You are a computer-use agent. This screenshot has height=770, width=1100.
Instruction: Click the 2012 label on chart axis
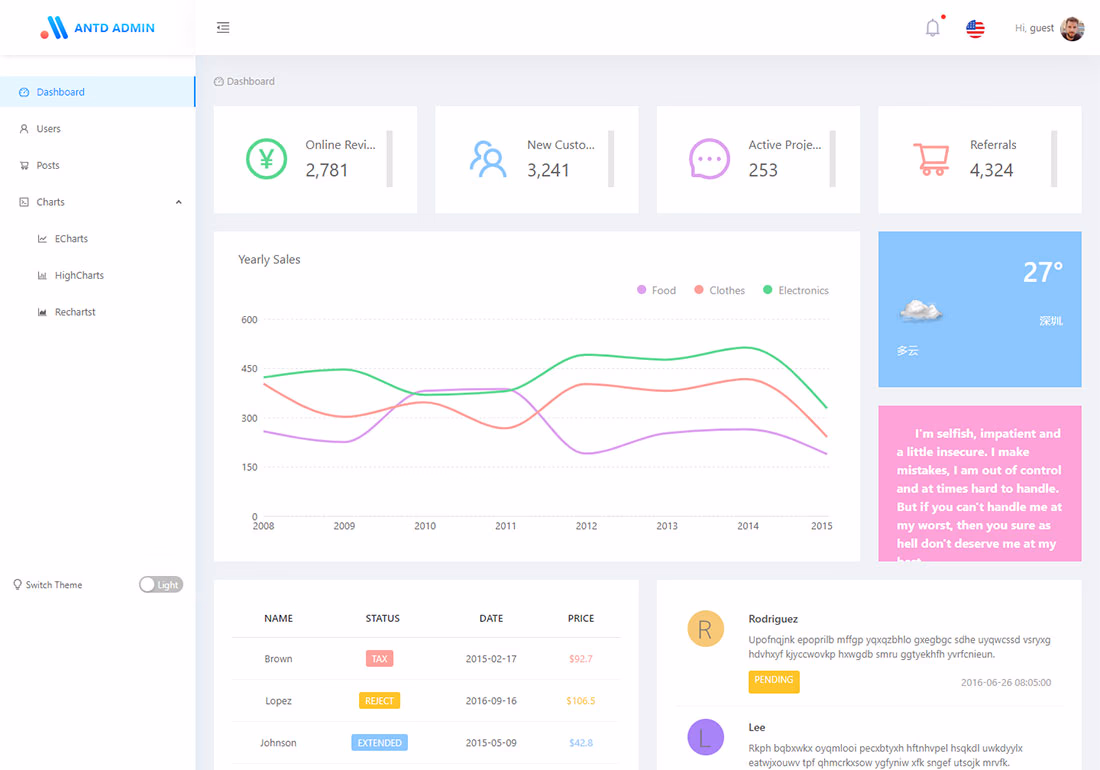[586, 526]
